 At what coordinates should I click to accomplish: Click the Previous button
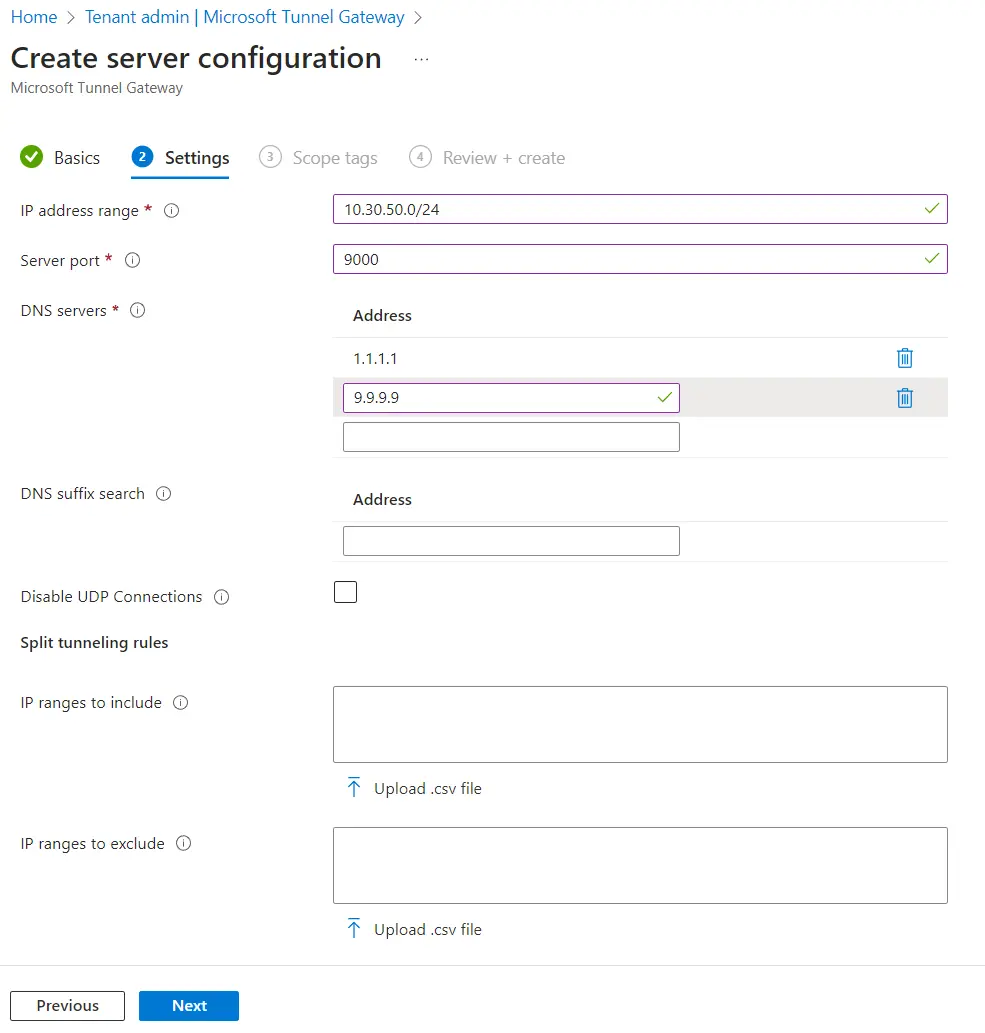(68, 1006)
